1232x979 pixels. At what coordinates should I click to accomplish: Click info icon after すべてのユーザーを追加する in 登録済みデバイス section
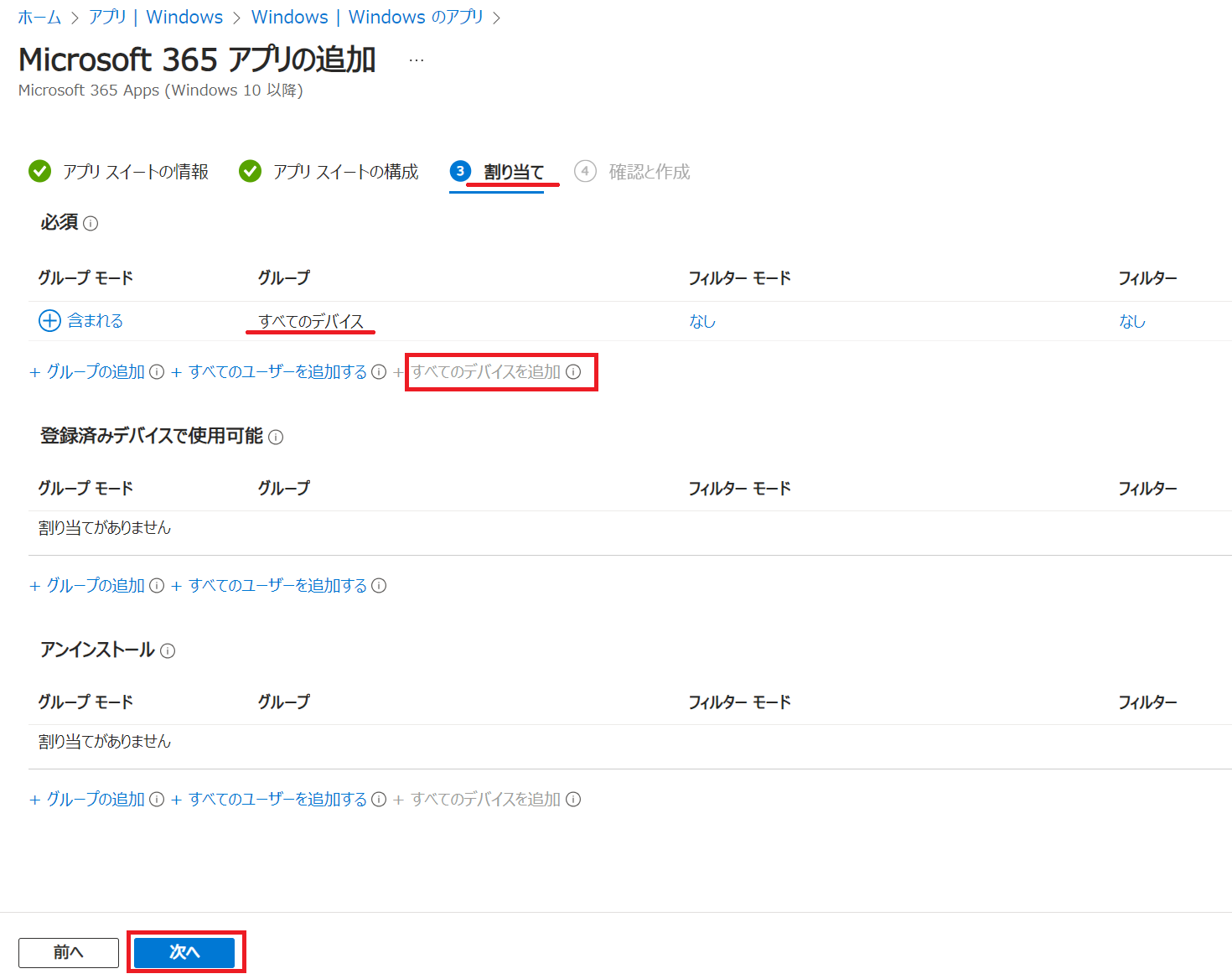[379, 586]
